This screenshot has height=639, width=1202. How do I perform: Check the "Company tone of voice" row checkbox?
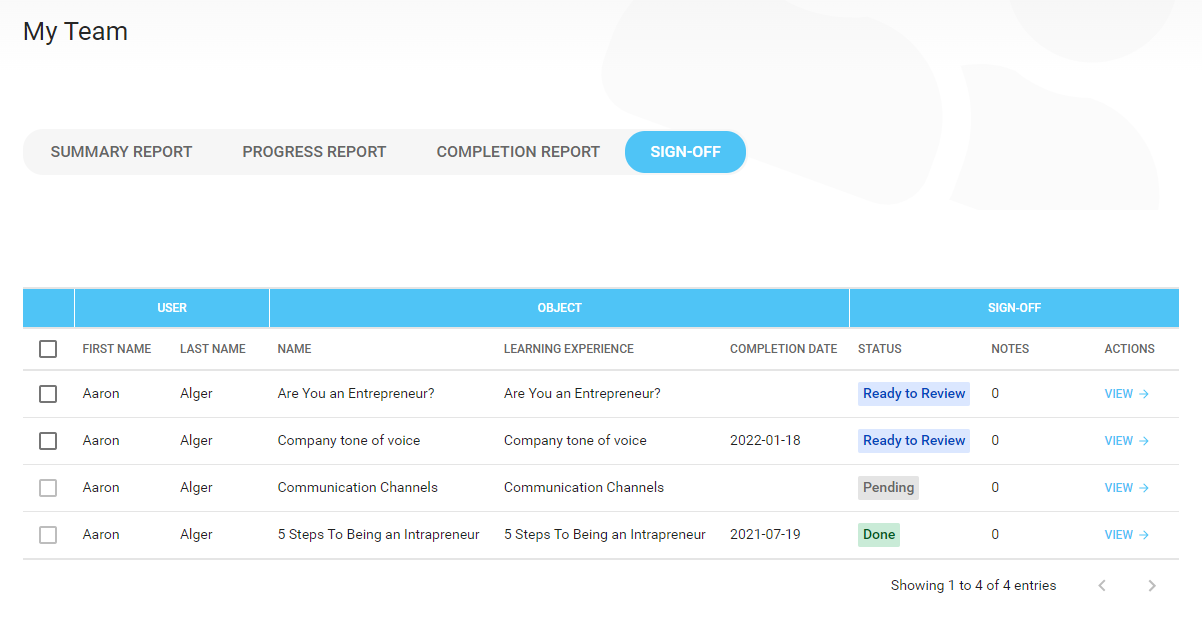point(47,440)
